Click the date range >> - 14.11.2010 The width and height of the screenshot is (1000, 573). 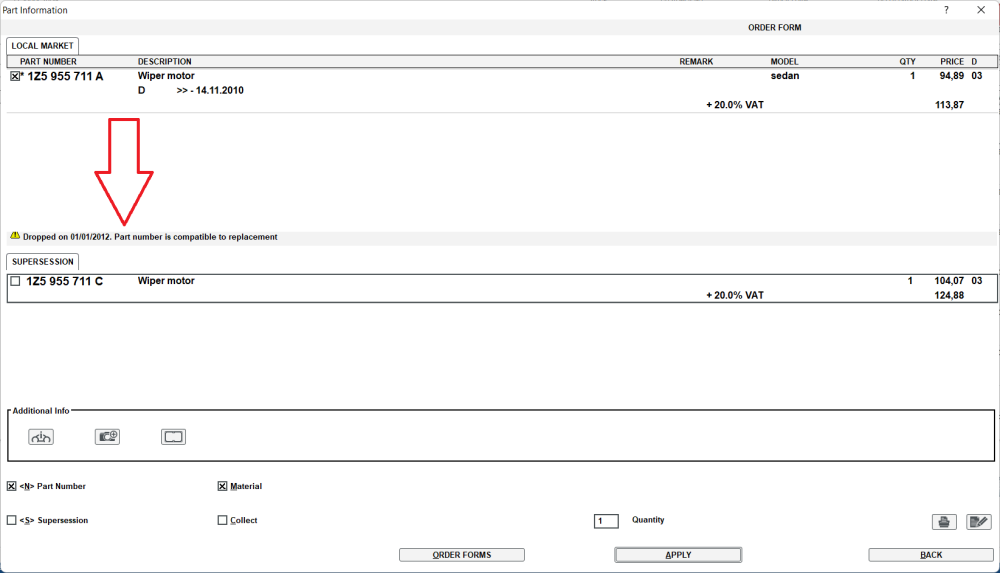point(210,91)
